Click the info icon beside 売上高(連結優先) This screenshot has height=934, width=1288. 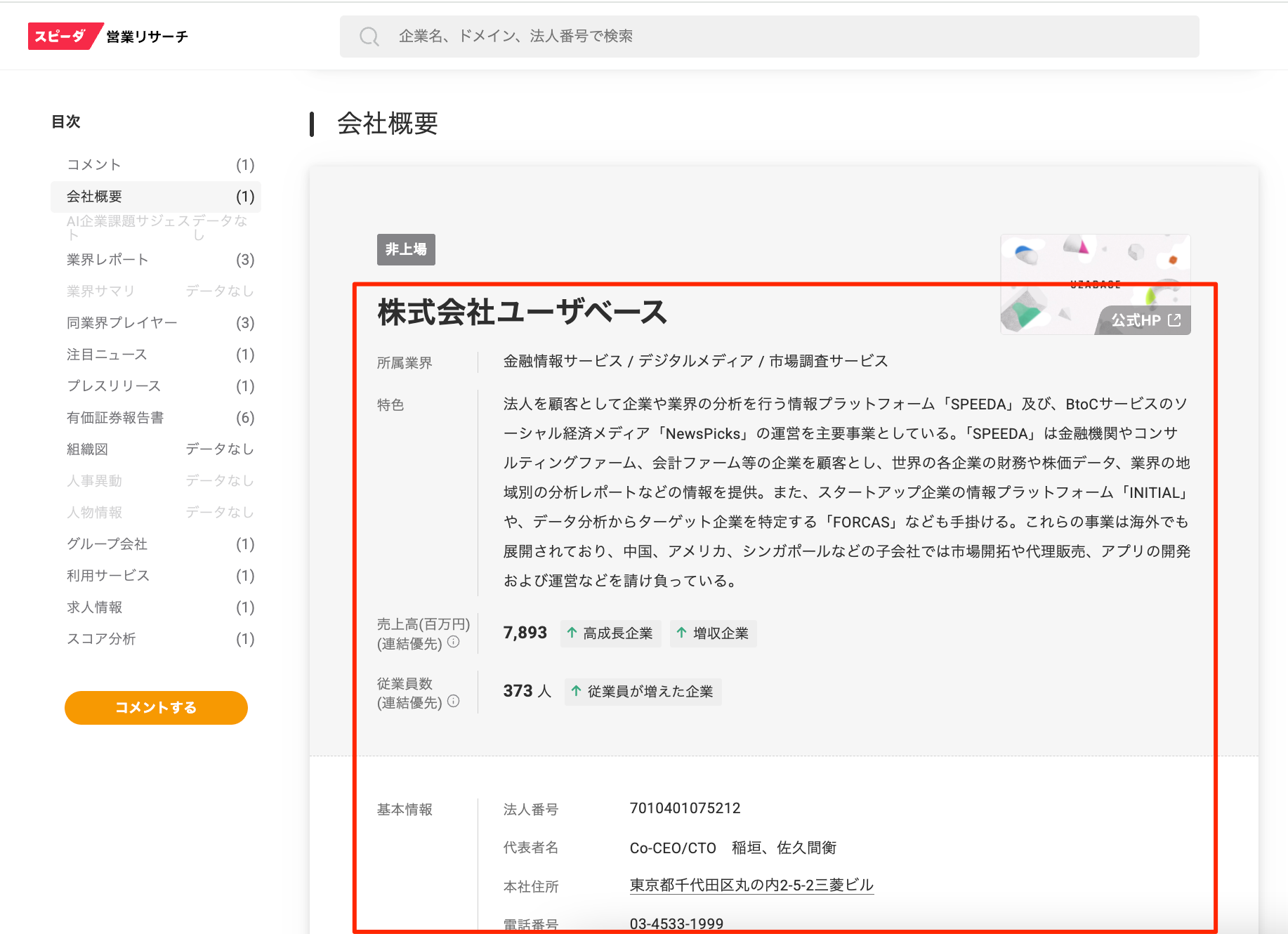(454, 641)
